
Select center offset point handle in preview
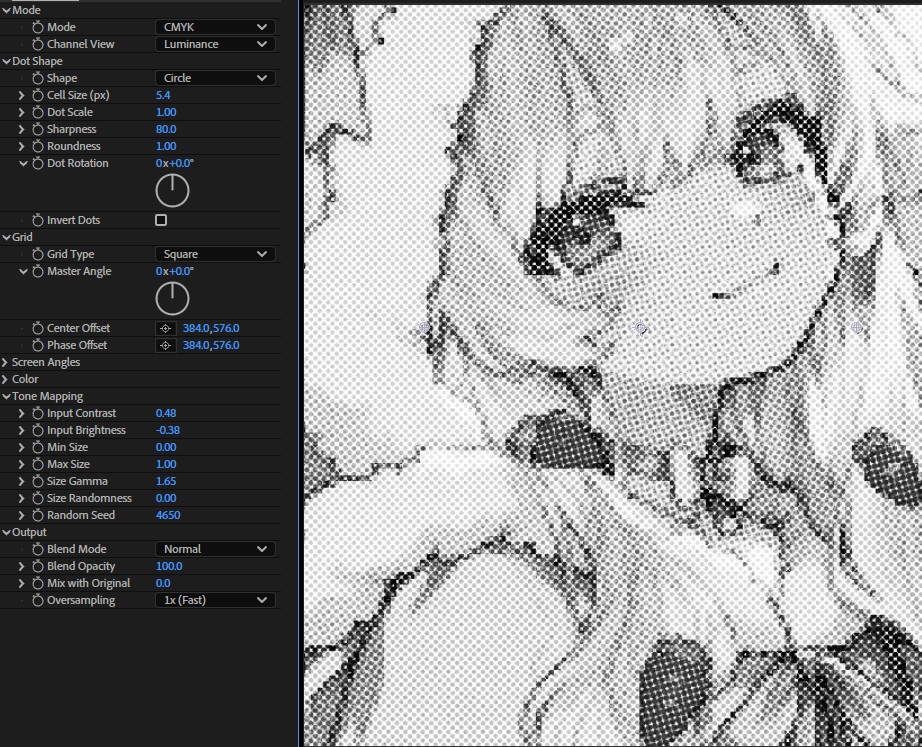(640, 328)
